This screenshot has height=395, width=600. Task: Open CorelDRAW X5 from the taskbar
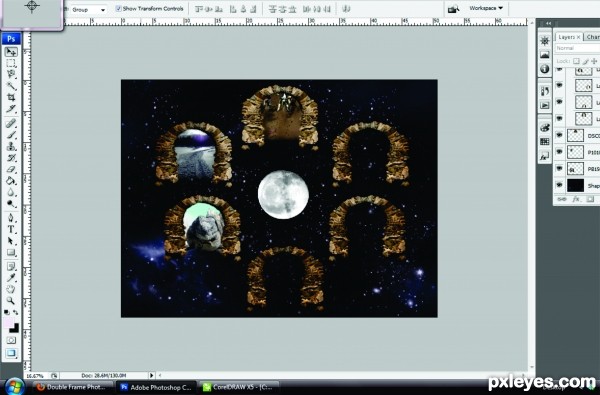coord(239,387)
